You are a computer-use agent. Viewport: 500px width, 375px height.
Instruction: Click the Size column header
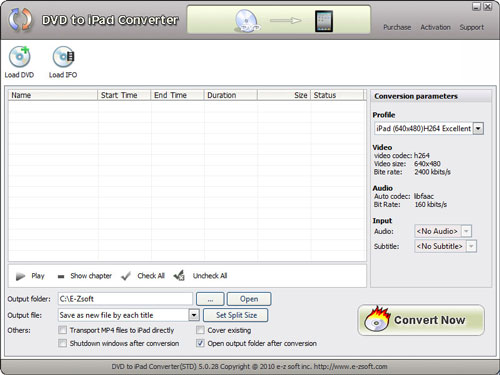click(284, 95)
